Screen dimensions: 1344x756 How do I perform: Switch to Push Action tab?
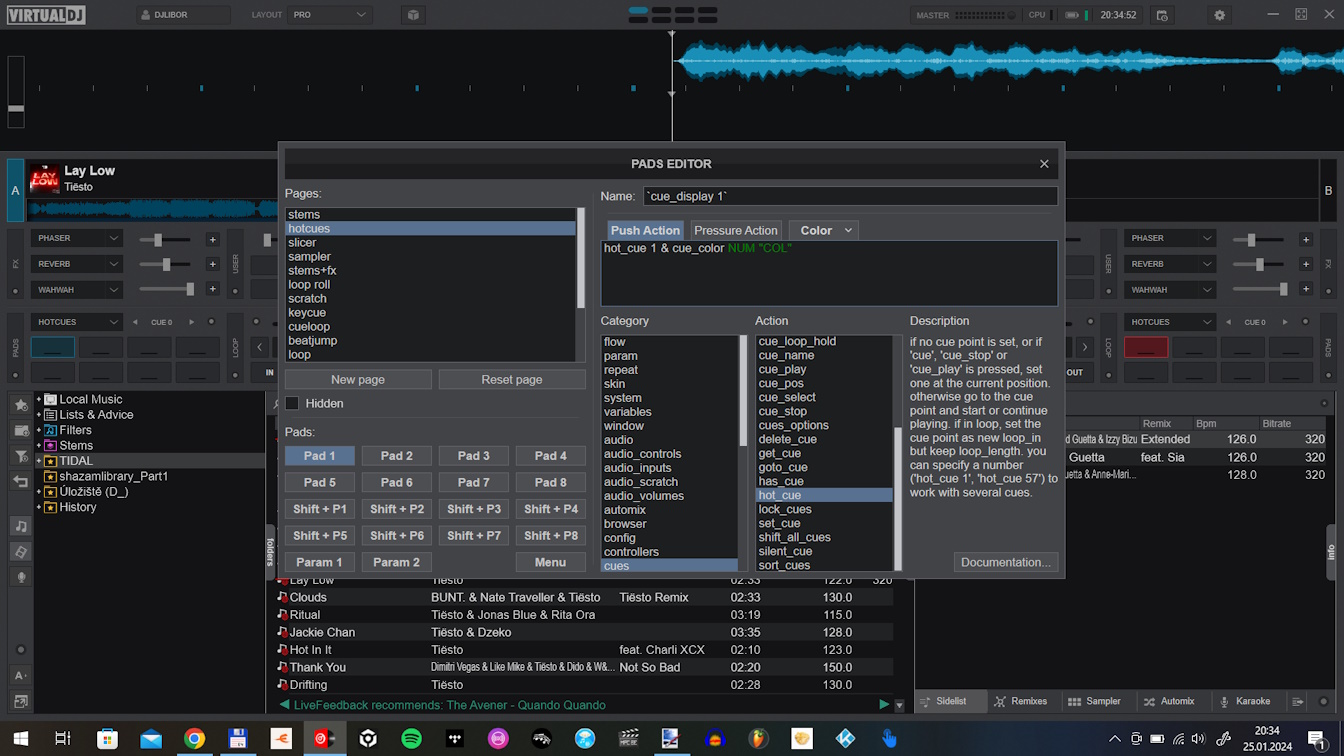click(645, 230)
